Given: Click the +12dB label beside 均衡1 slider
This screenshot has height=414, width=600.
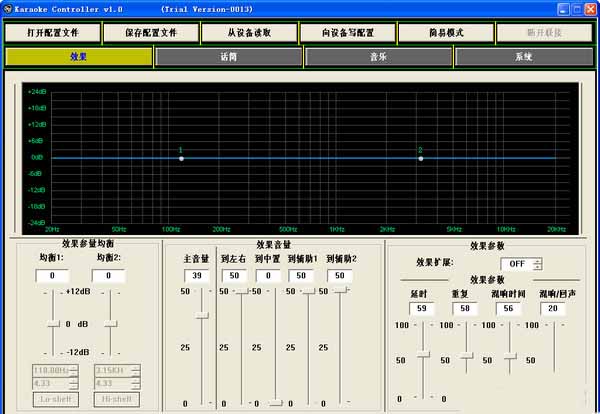Looking at the screenshot, I should (78, 292).
